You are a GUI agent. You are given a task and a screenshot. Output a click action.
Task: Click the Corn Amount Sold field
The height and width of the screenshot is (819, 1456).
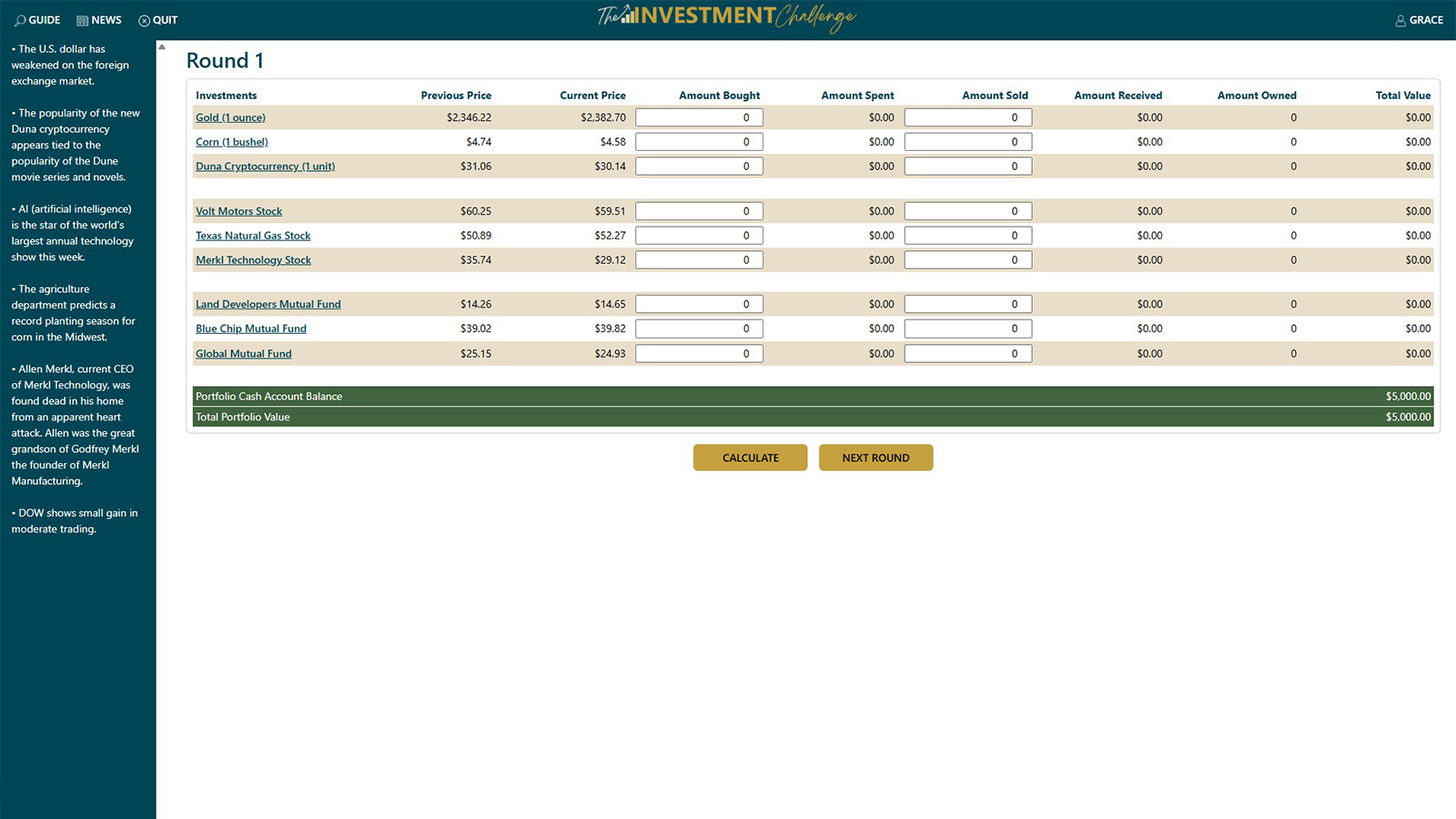coord(967,142)
